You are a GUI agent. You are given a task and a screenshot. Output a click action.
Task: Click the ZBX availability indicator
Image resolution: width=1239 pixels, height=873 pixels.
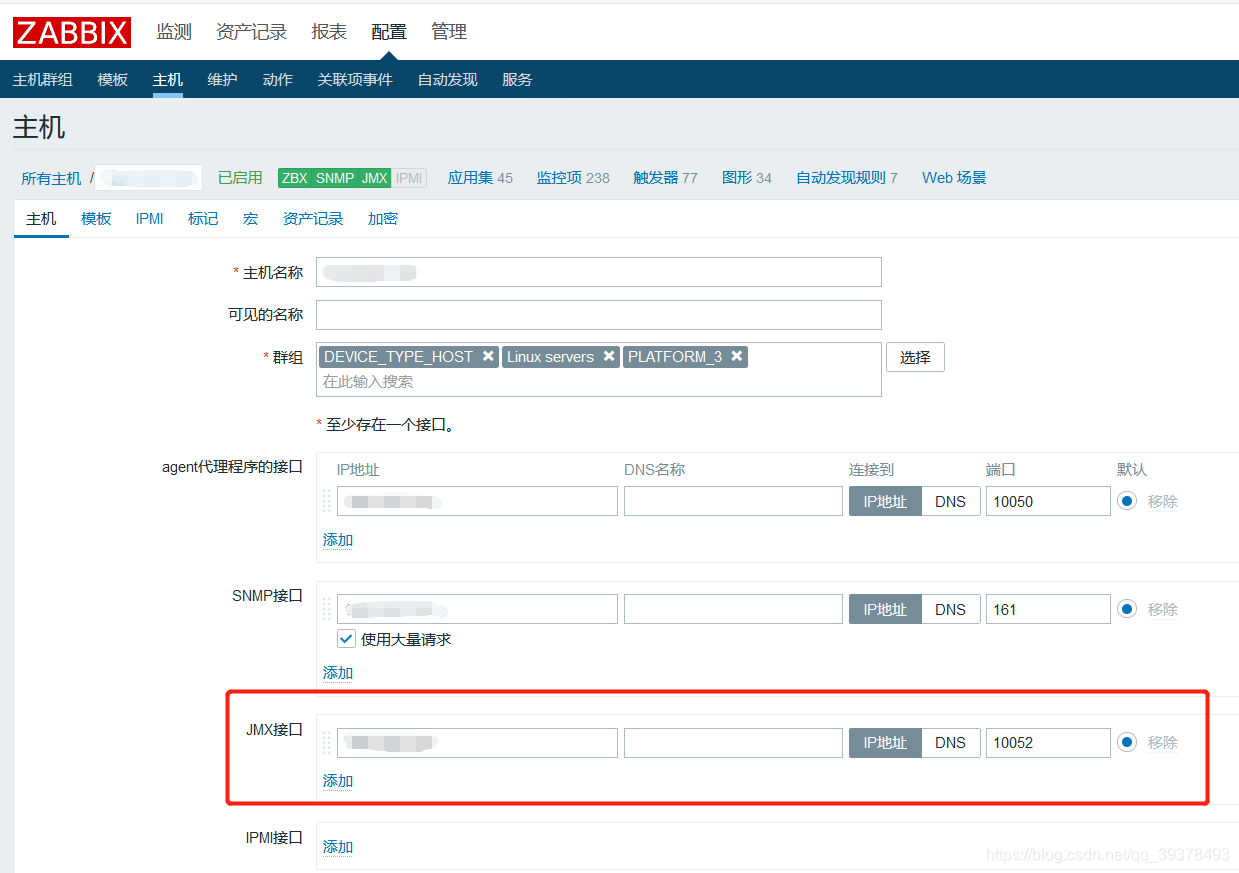(296, 177)
